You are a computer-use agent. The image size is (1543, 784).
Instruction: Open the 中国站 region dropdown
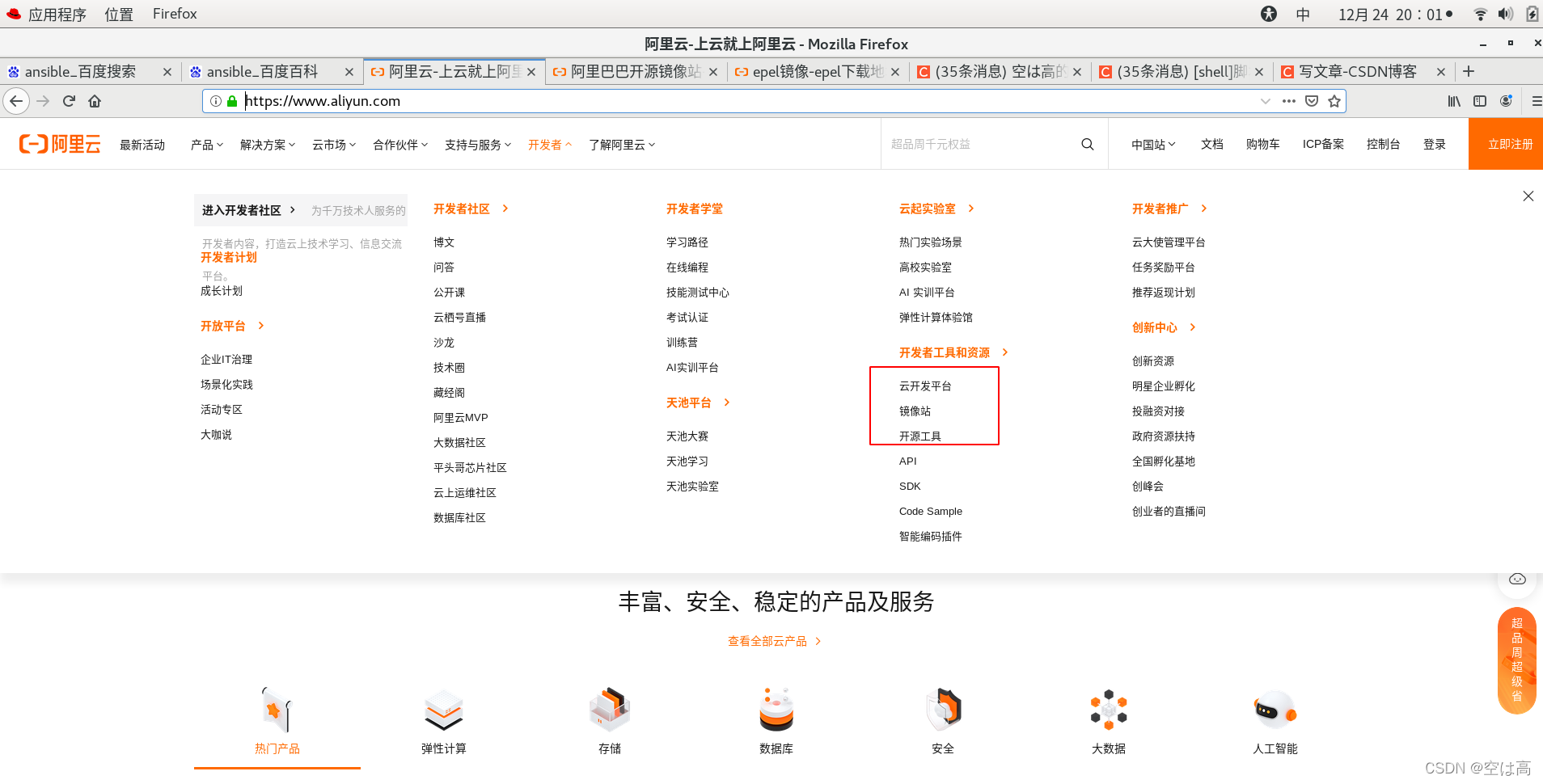click(1153, 144)
